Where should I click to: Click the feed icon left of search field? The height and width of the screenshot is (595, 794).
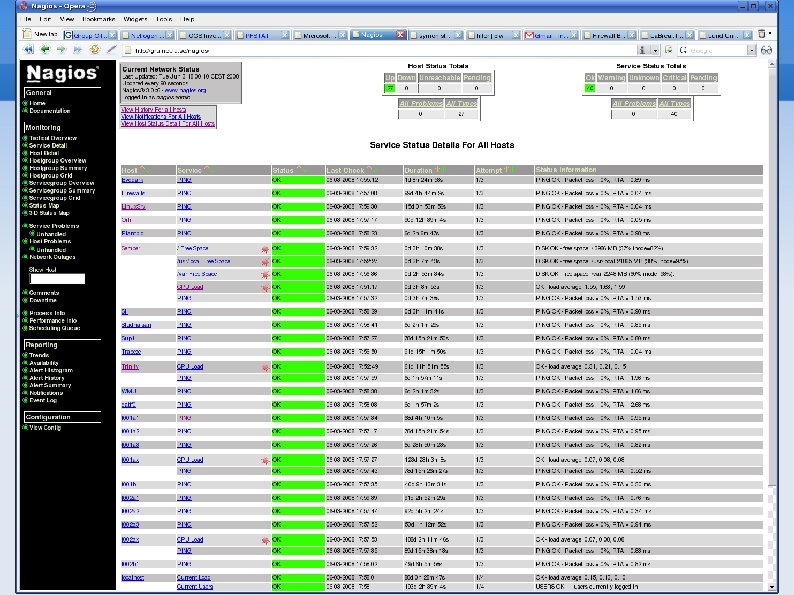(669, 50)
